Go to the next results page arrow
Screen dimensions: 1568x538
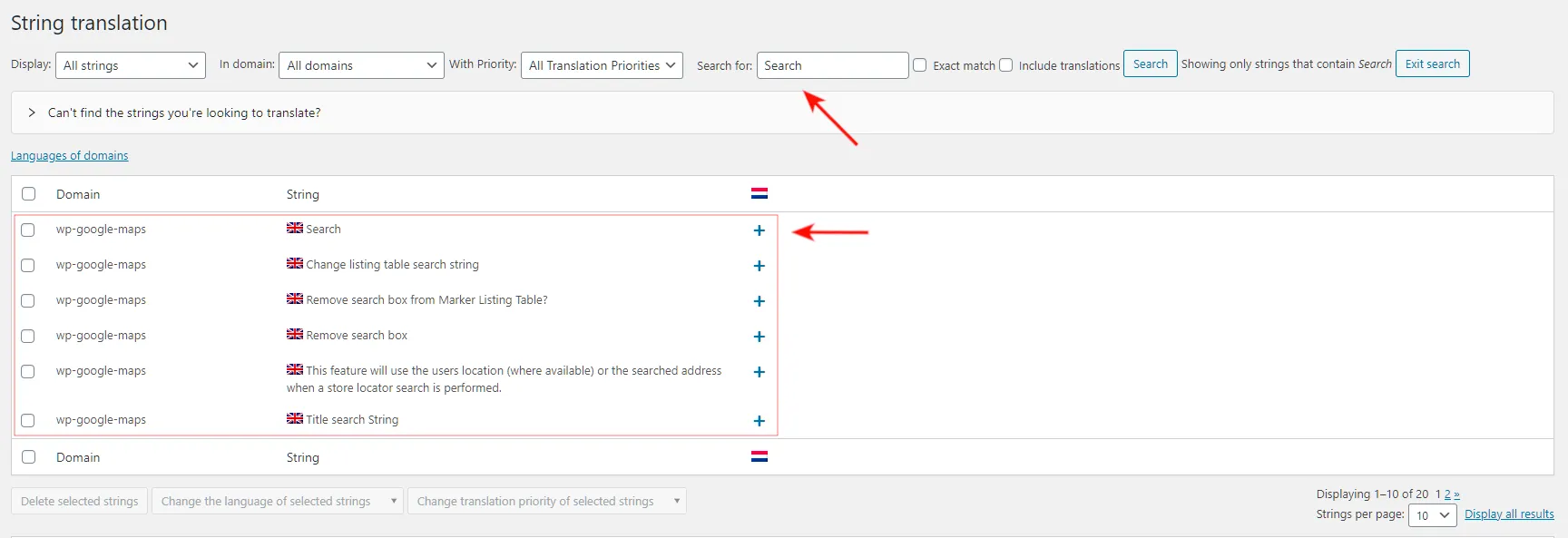click(x=1456, y=494)
